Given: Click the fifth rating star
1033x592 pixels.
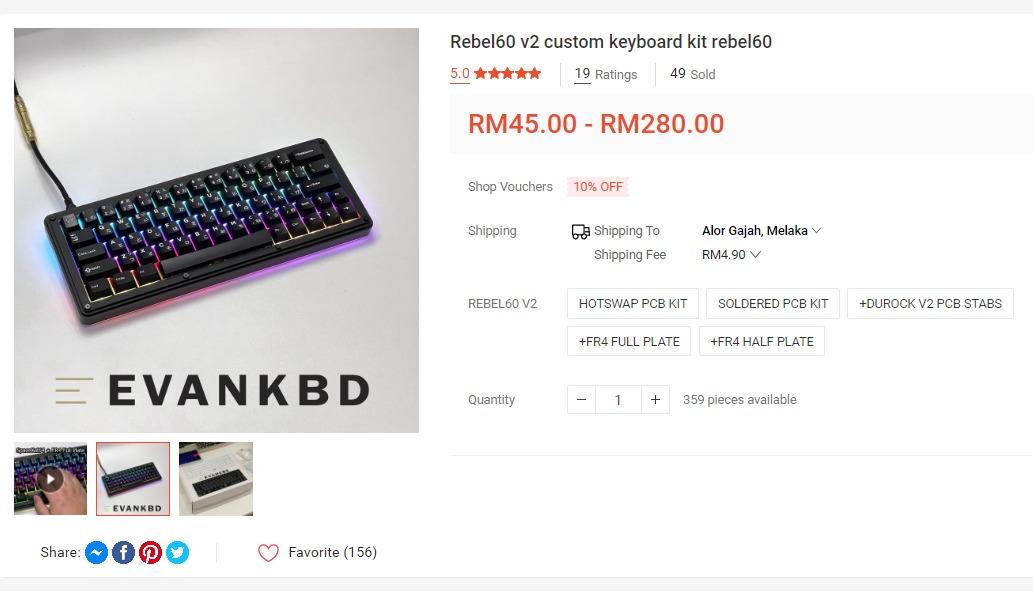Looking at the screenshot, I should point(535,73).
